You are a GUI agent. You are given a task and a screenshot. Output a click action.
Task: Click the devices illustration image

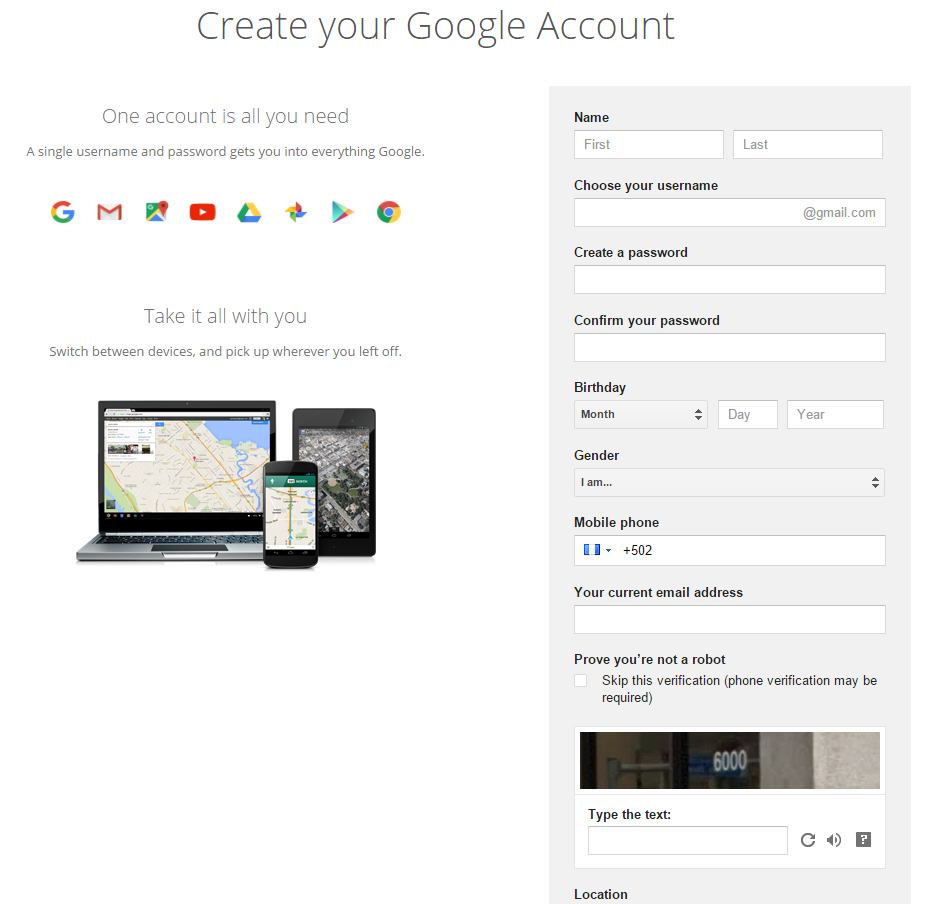click(226, 483)
